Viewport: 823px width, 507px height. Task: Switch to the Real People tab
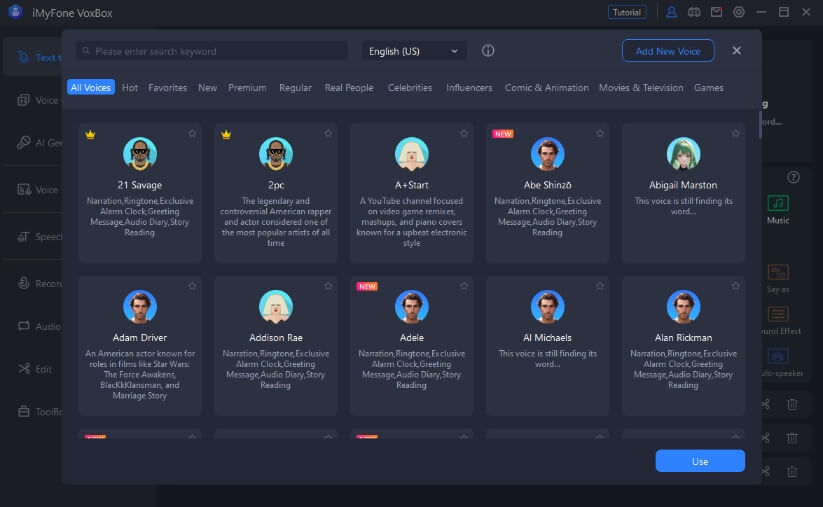click(x=349, y=88)
